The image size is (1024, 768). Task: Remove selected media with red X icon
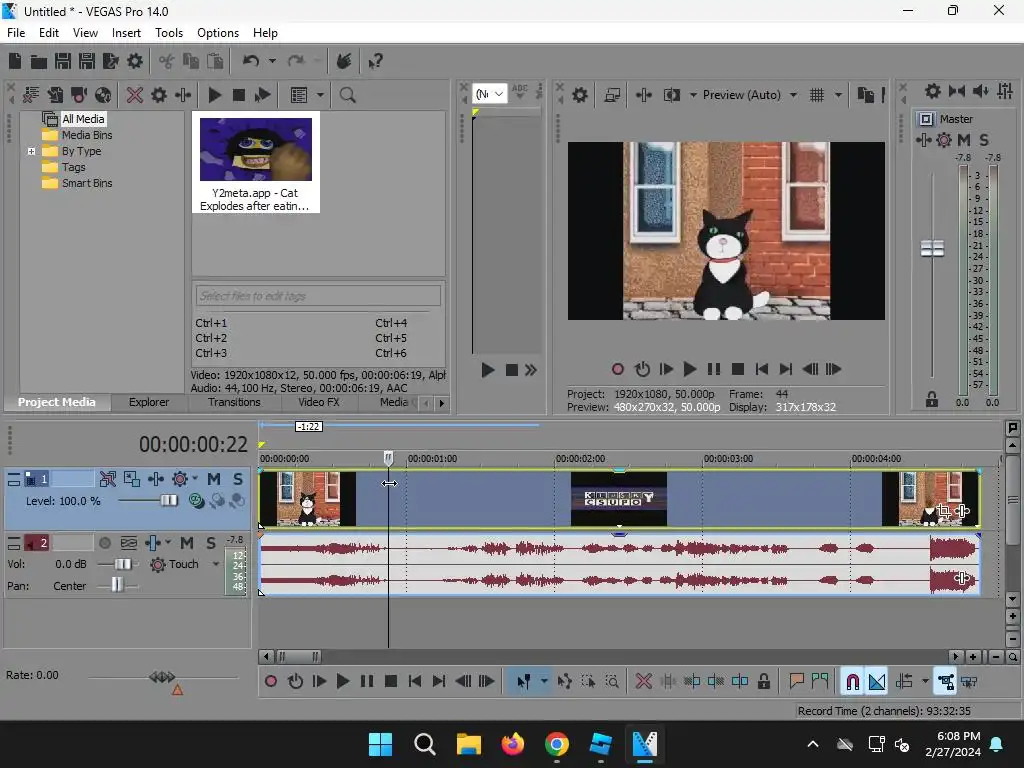point(135,95)
